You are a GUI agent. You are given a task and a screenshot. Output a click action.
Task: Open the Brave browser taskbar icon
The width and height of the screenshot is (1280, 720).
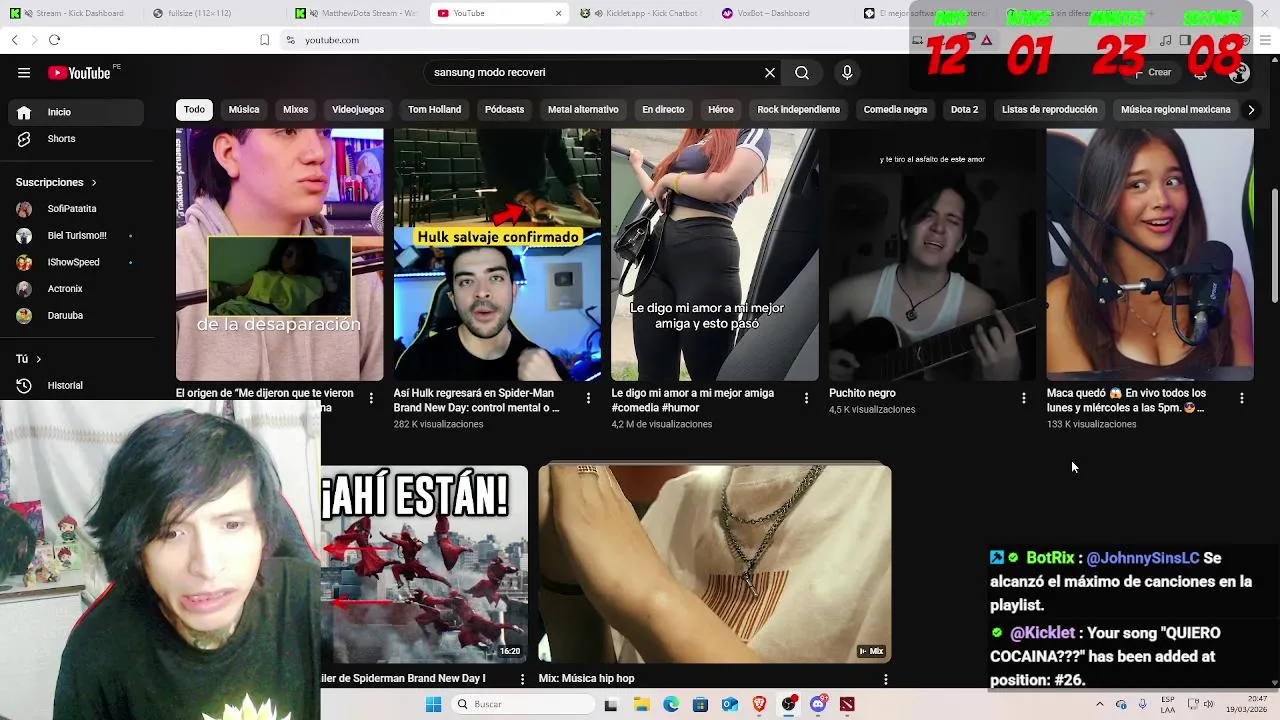click(x=759, y=705)
